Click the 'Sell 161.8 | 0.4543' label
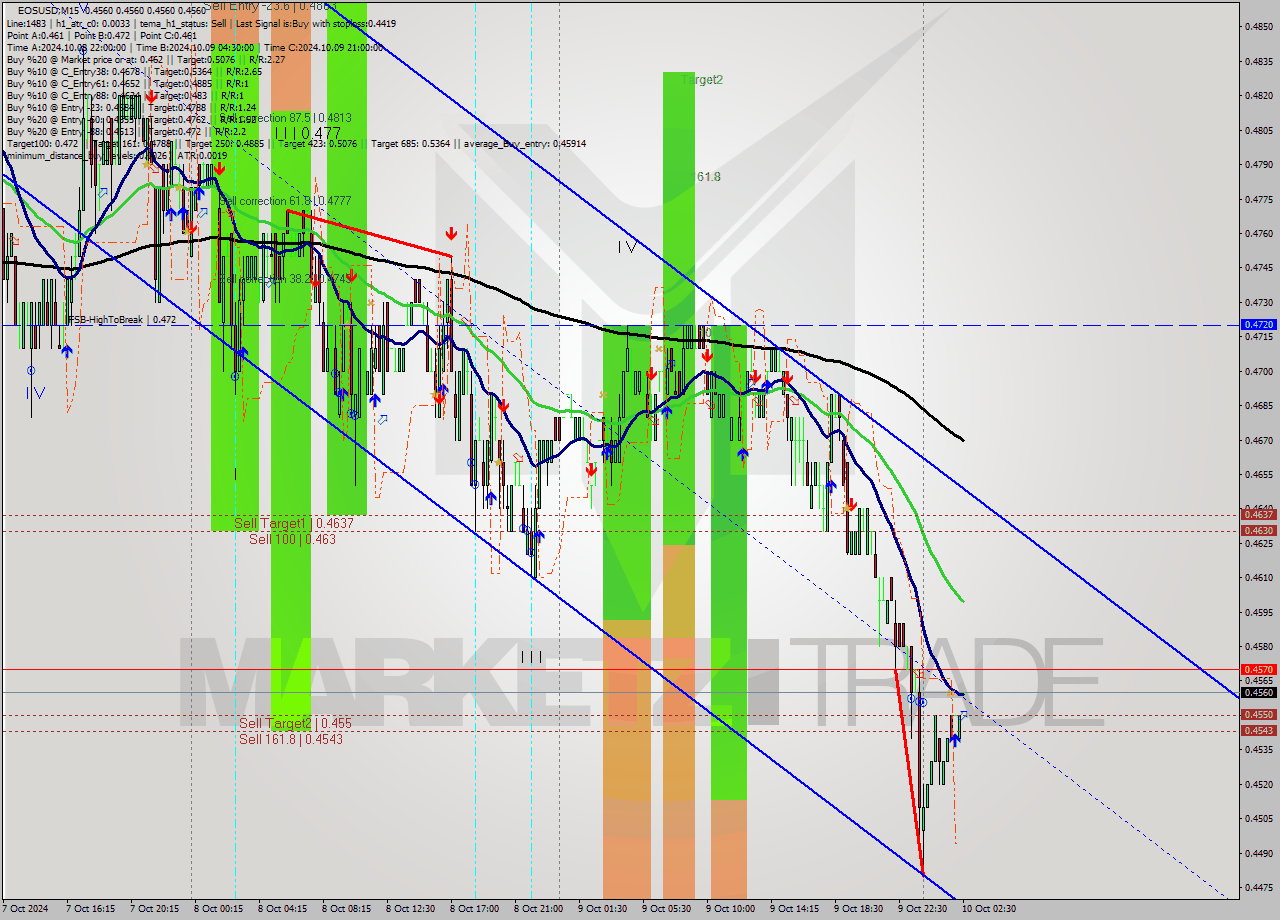 [x=291, y=739]
